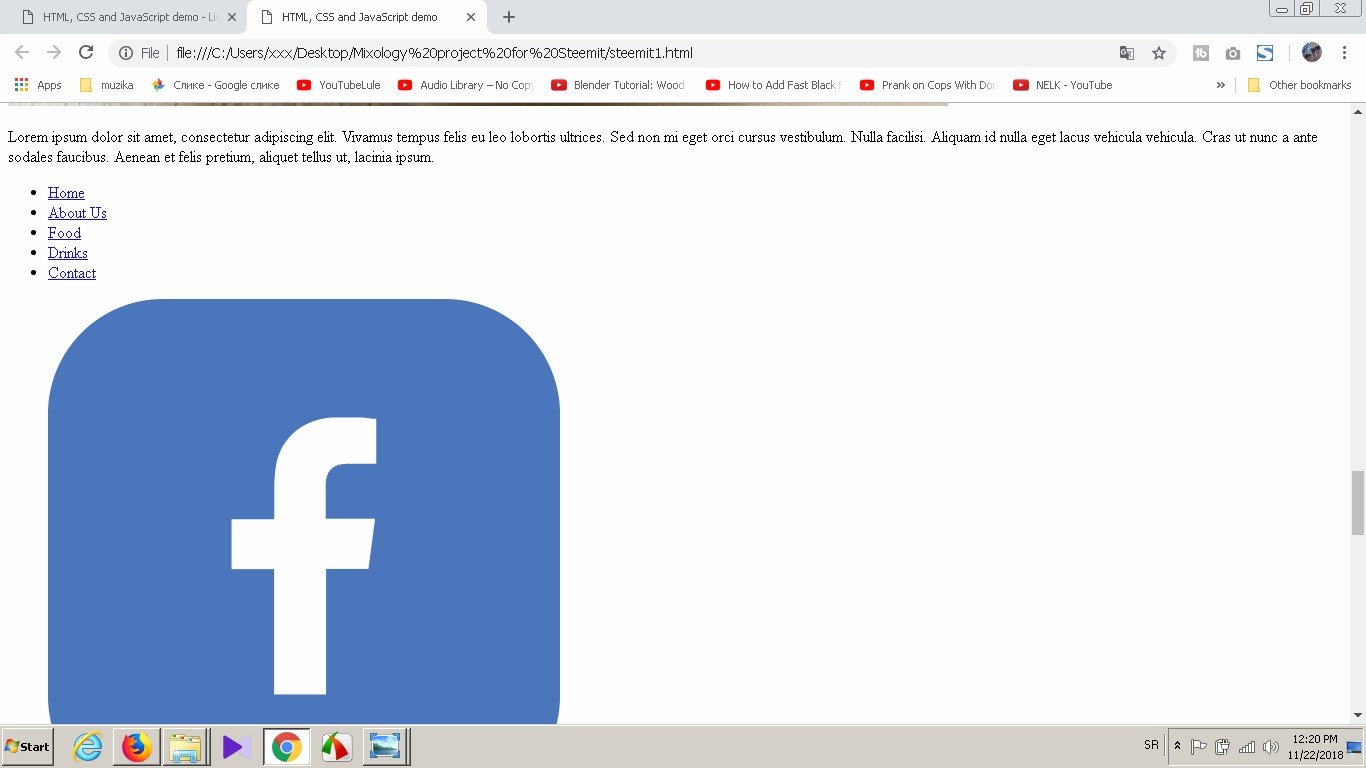Select the active HTML, CSS and JavaScript demo tab
This screenshot has width=1366, height=768.
[358, 17]
